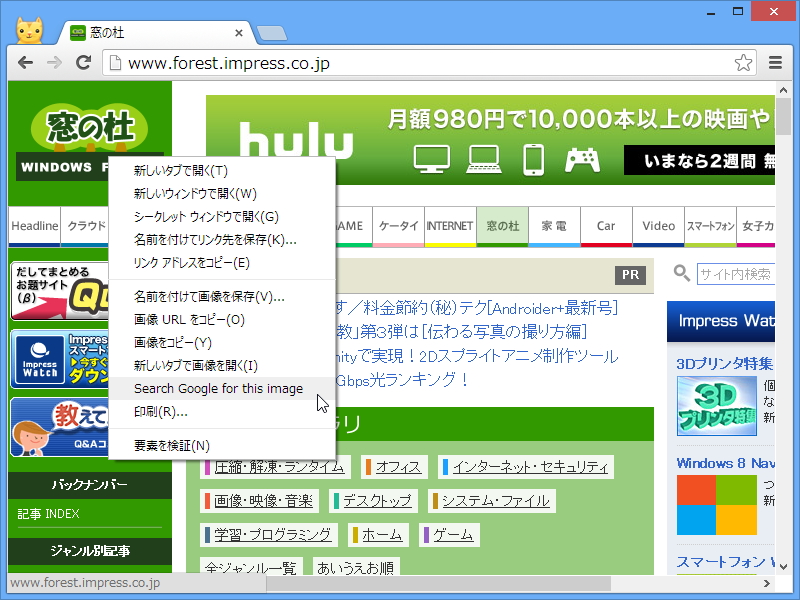Select the 家電 category tab

[x=554, y=226]
